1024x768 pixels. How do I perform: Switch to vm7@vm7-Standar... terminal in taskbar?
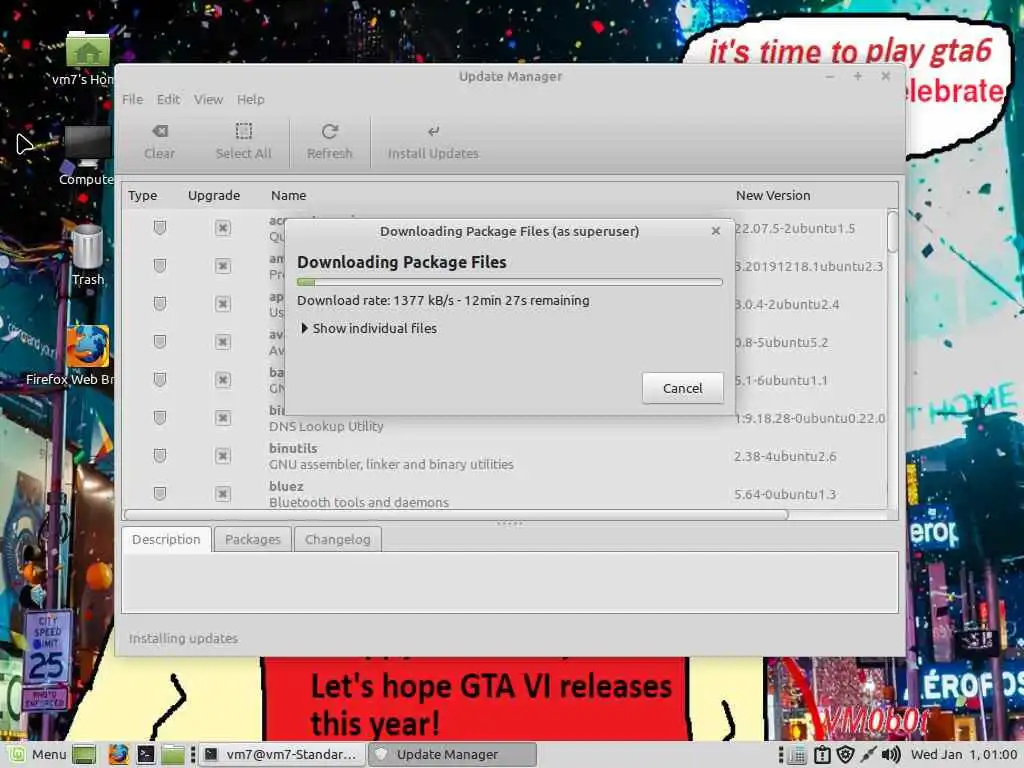tap(281, 754)
